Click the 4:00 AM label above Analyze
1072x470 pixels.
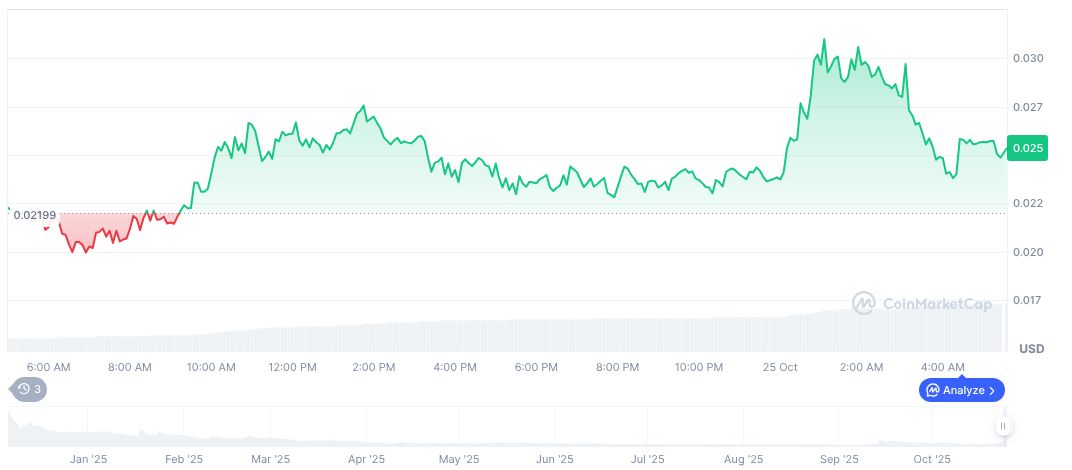943,367
